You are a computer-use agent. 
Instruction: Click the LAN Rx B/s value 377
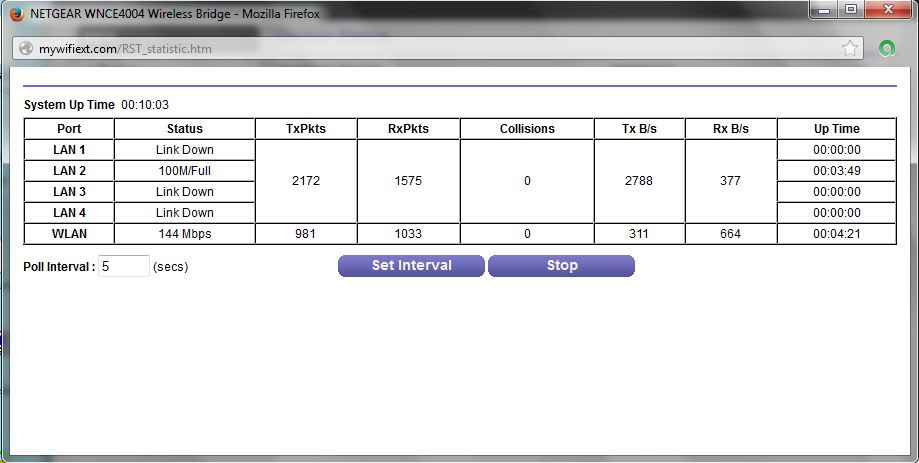[x=730, y=181]
